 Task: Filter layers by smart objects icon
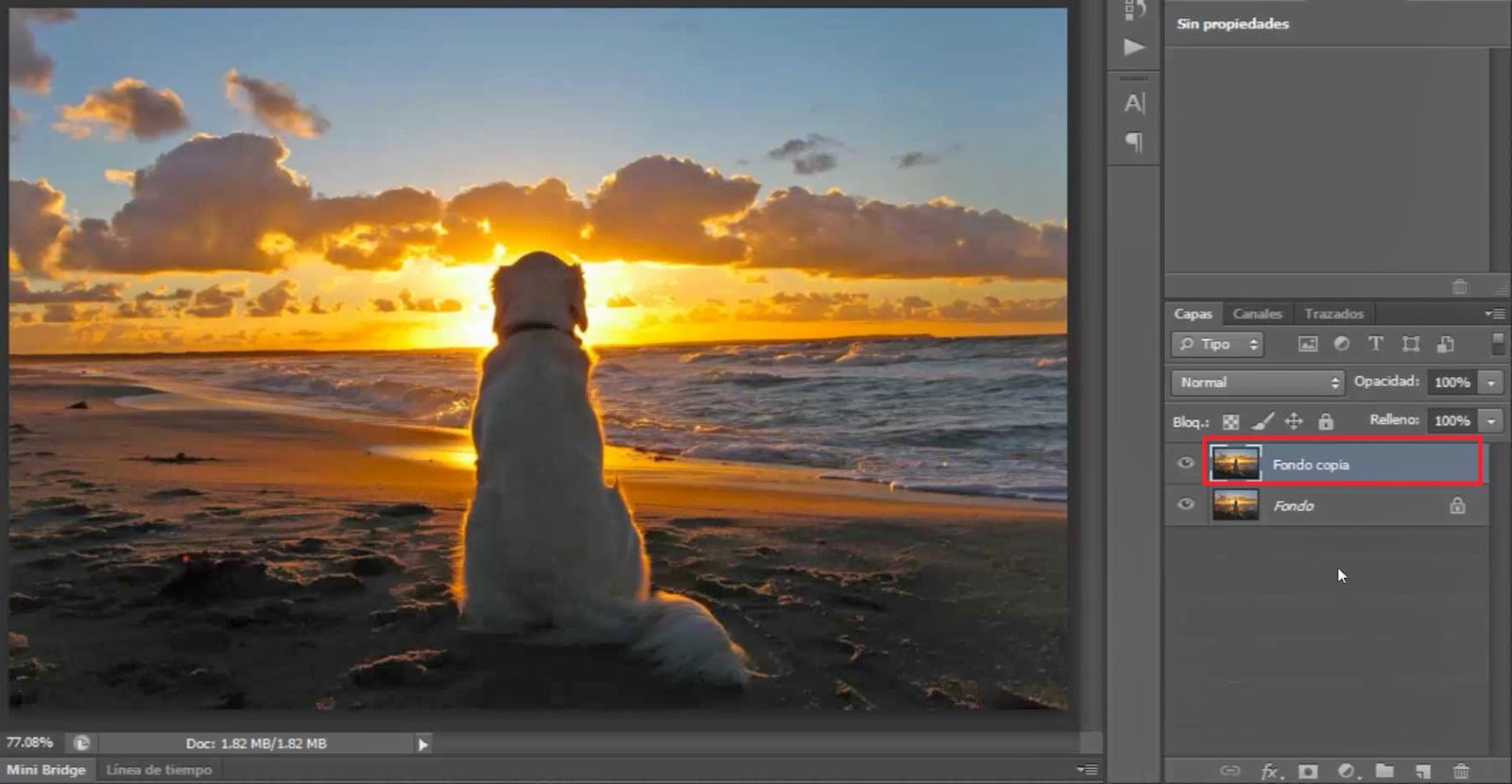pyautogui.click(x=1446, y=344)
